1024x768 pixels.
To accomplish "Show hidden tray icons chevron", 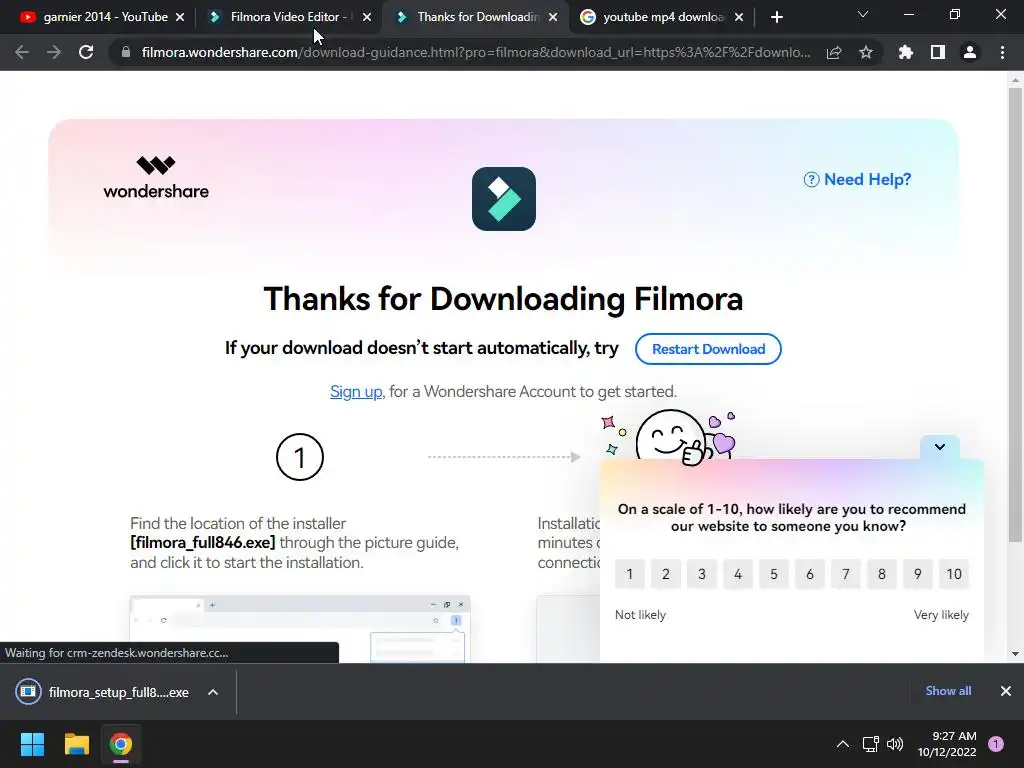I will coord(843,744).
